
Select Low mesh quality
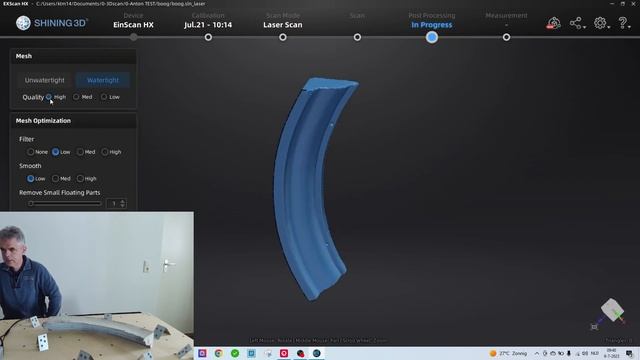click(x=104, y=97)
